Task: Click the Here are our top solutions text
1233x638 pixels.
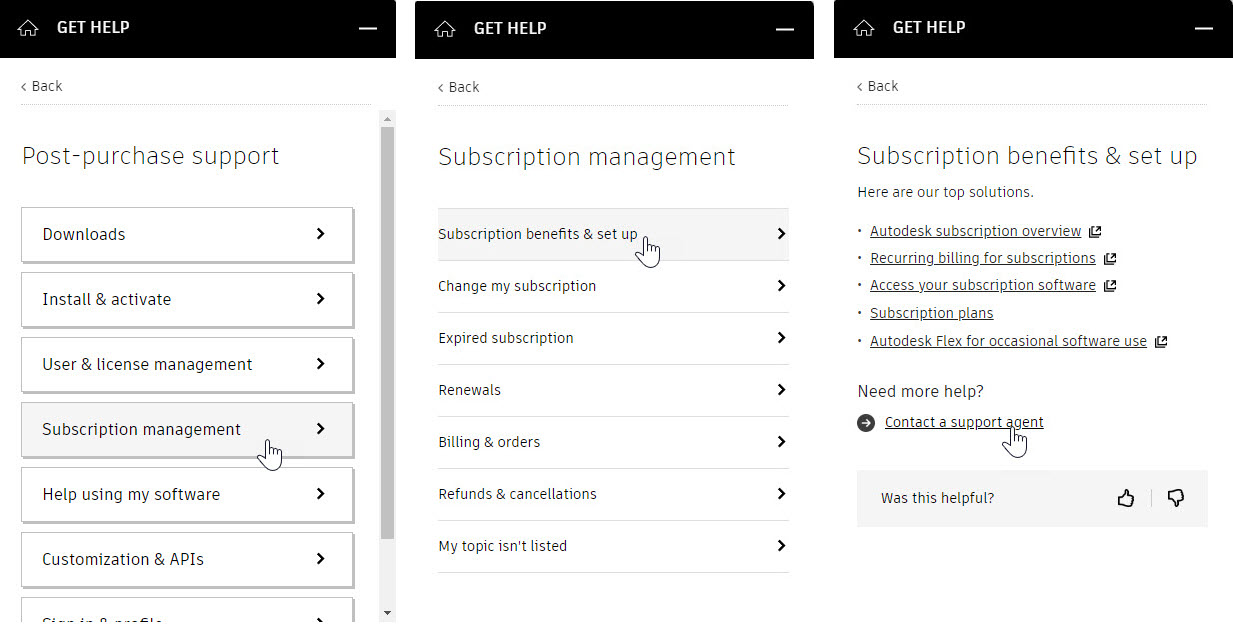Action: pos(946,191)
